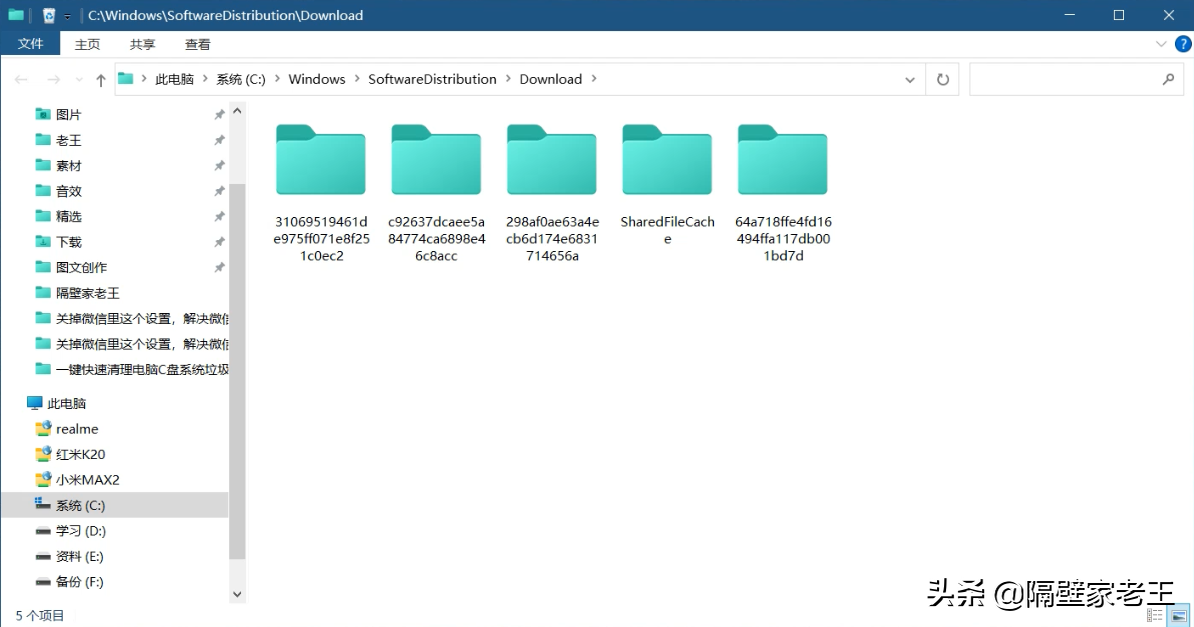Navigate to SoftwareDistribution in breadcrumb

[432, 79]
